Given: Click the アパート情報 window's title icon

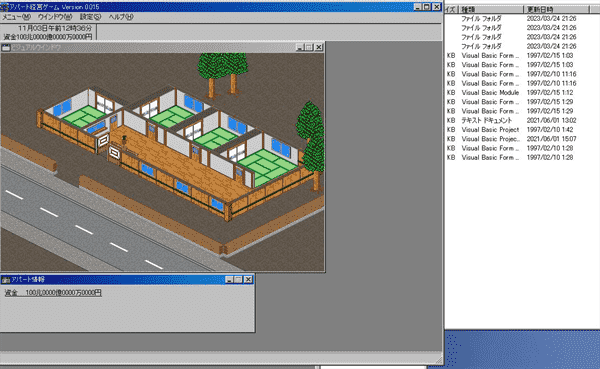Looking at the screenshot, I should tap(5, 280).
